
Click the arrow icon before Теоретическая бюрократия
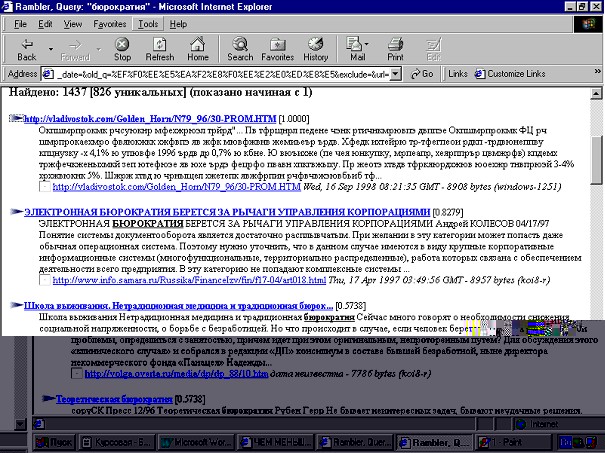tap(48, 398)
